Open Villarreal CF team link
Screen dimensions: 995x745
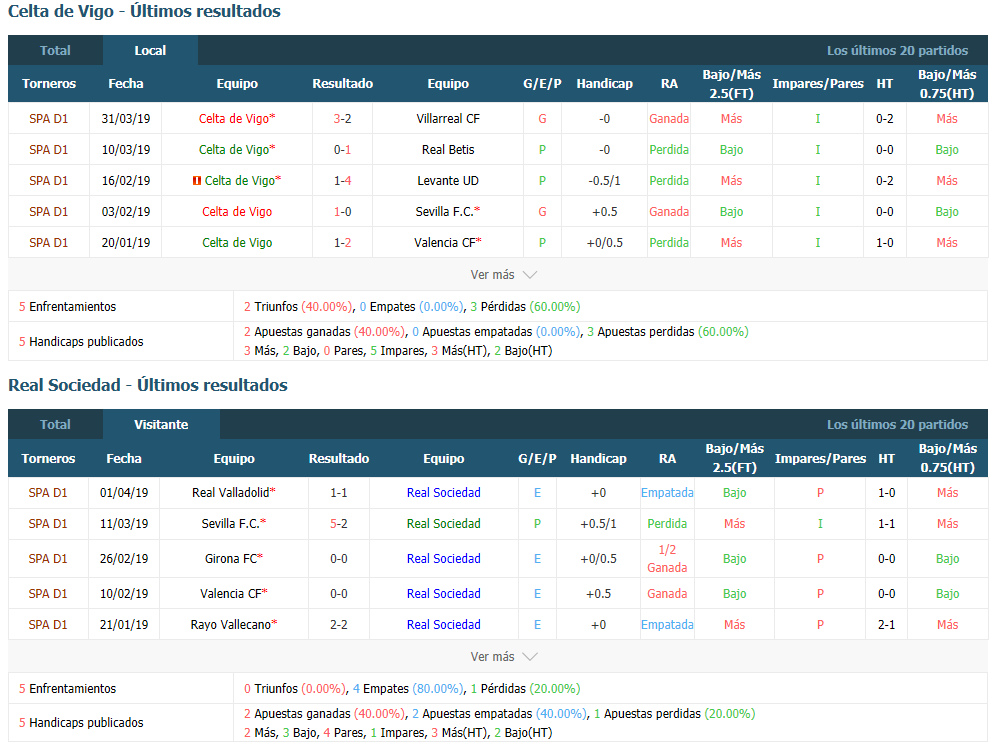coord(448,119)
